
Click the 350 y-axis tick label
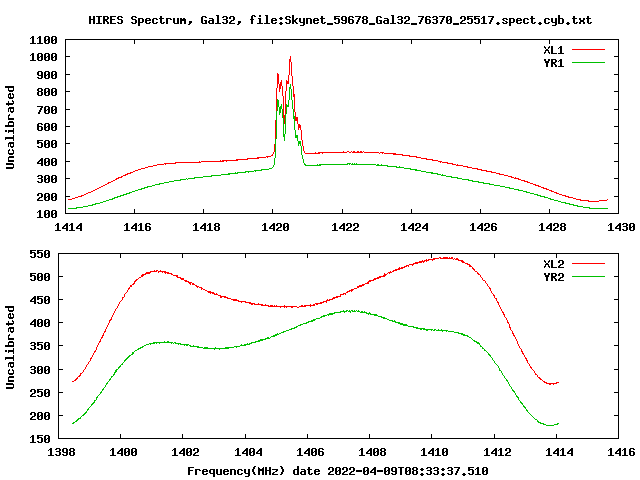[x=40, y=346]
